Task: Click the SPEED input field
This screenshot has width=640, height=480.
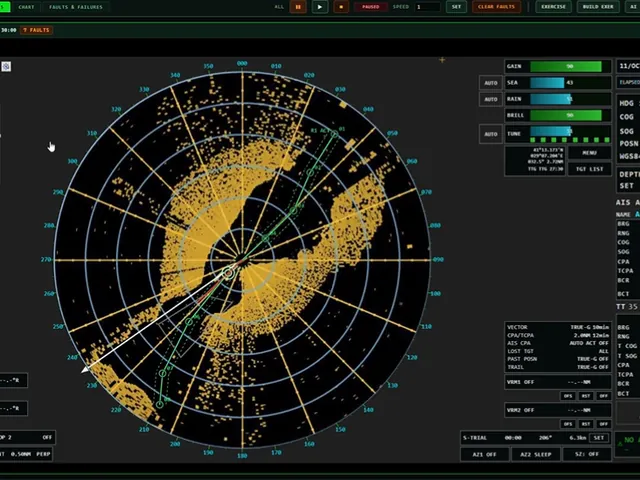Action: pos(427,7)
